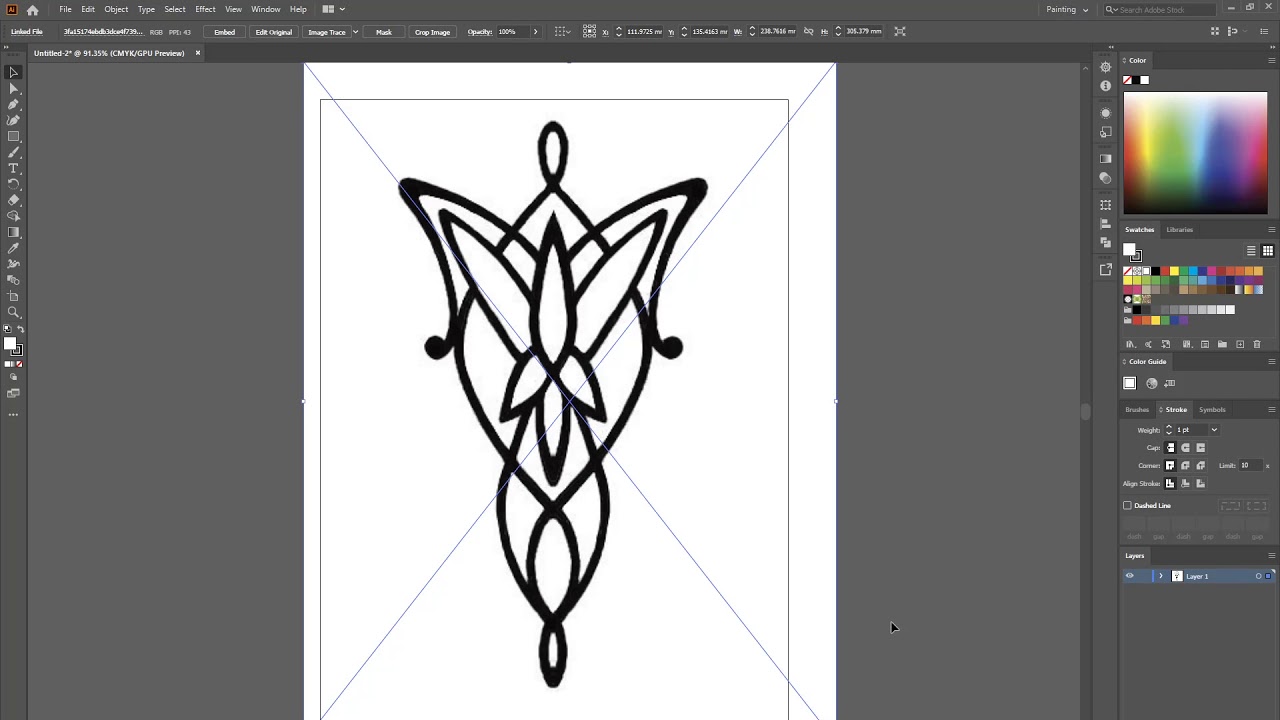Screen dimensions: 1280x720
Task: Click the Edit Original button
Action: point(273,32)
